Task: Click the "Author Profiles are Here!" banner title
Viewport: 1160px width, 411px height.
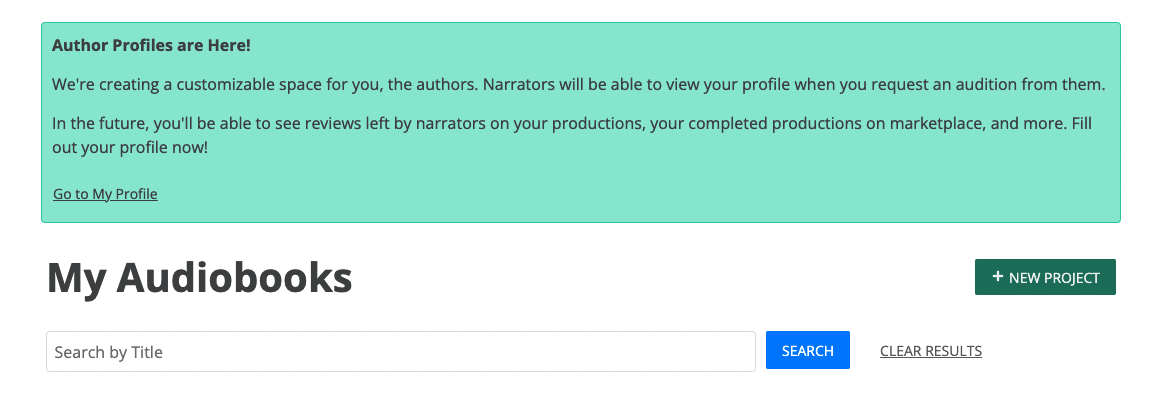Action: tap(151, 45)
